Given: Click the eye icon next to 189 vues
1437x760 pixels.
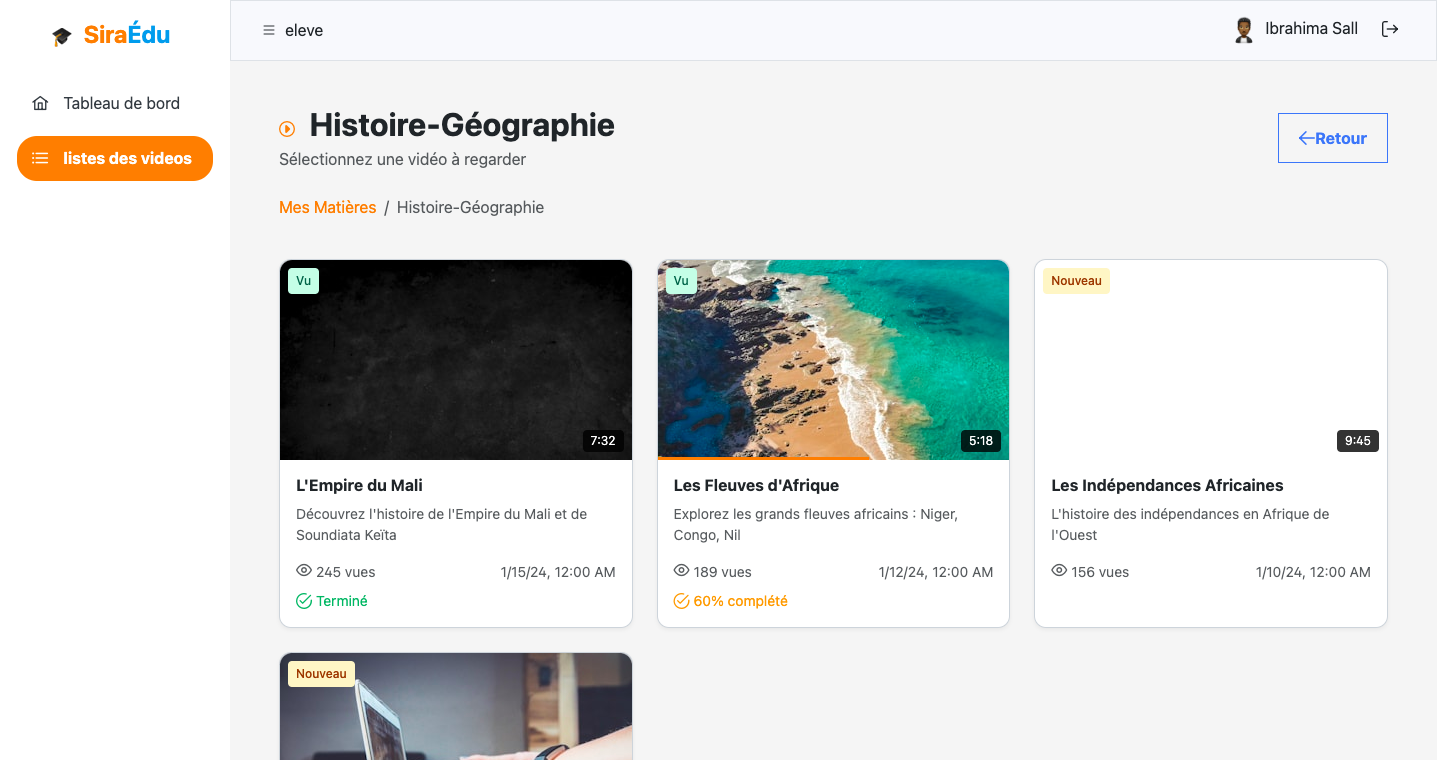Looking at the screenshot, I should (682, 571).
